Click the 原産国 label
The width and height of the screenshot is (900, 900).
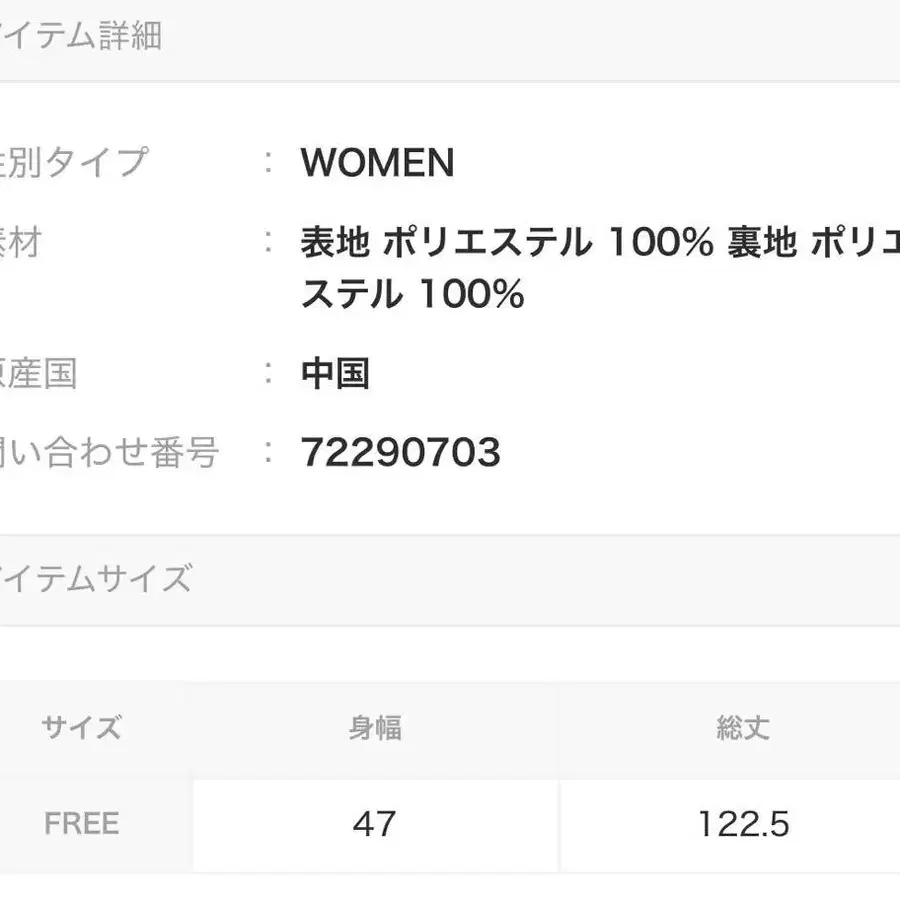point(38,374)
